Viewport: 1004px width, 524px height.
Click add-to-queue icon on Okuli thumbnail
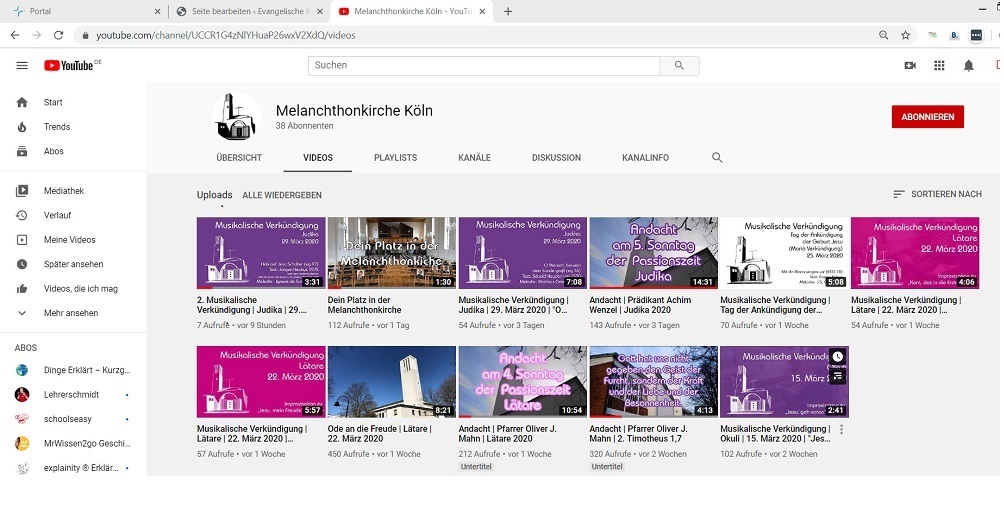tap(838, 376)
